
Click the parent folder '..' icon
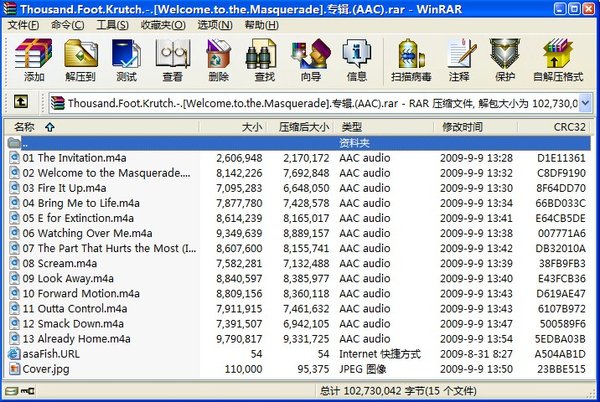click(x=14, y=143)
